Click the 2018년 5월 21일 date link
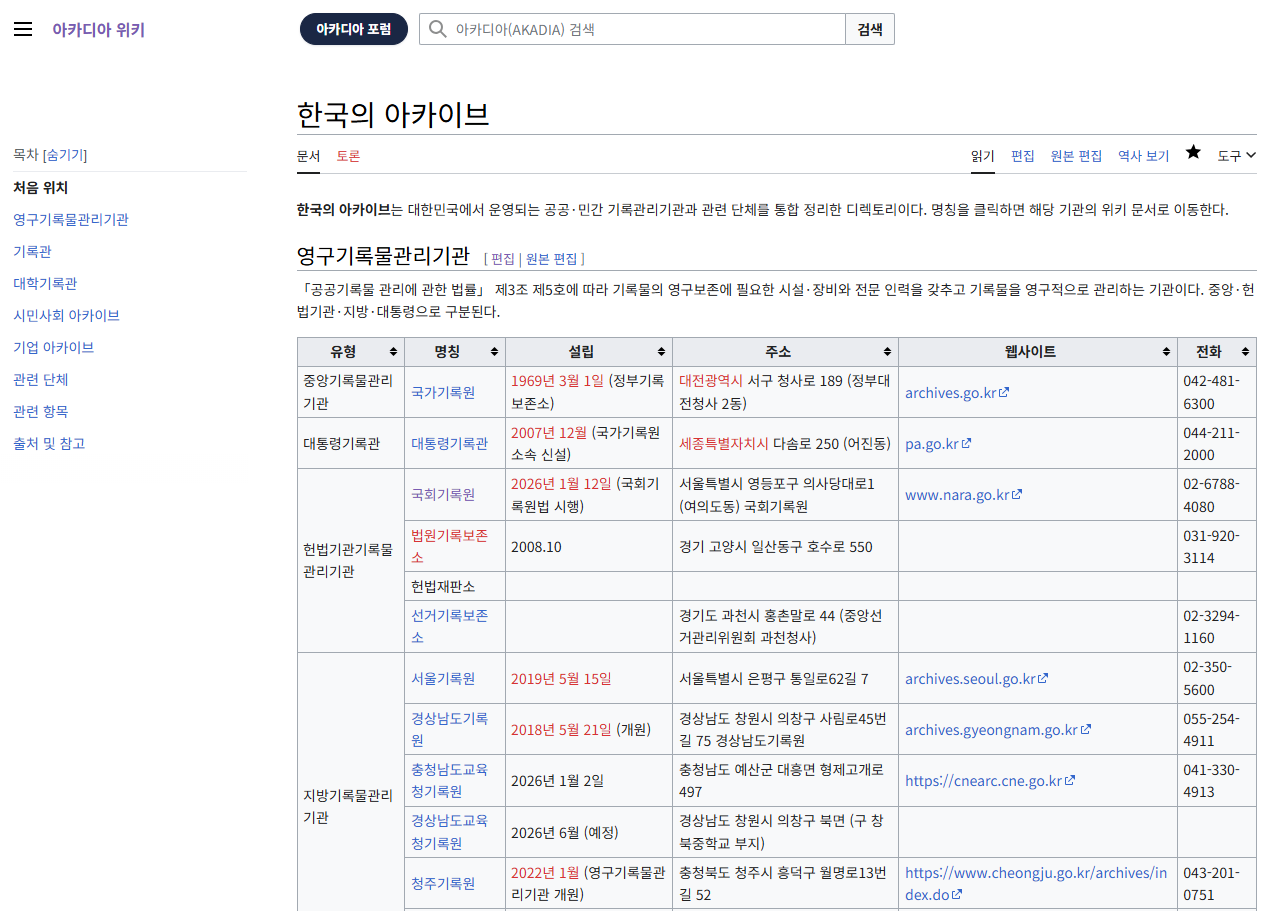Screen dimensions: 1267x911 pyautogui.click(x=561, y=729)
